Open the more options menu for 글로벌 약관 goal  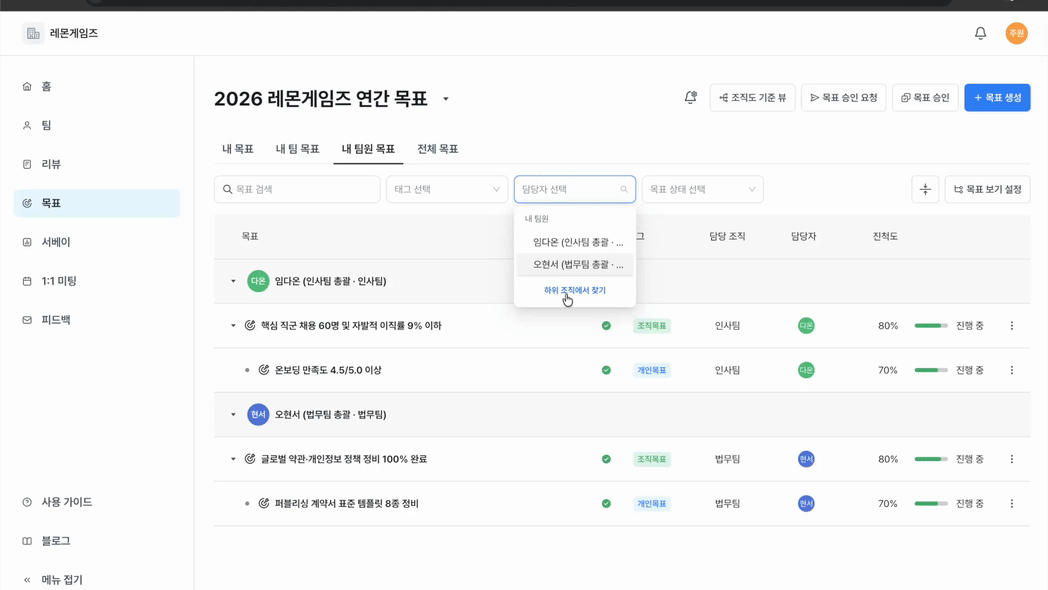pos(1011,459)
